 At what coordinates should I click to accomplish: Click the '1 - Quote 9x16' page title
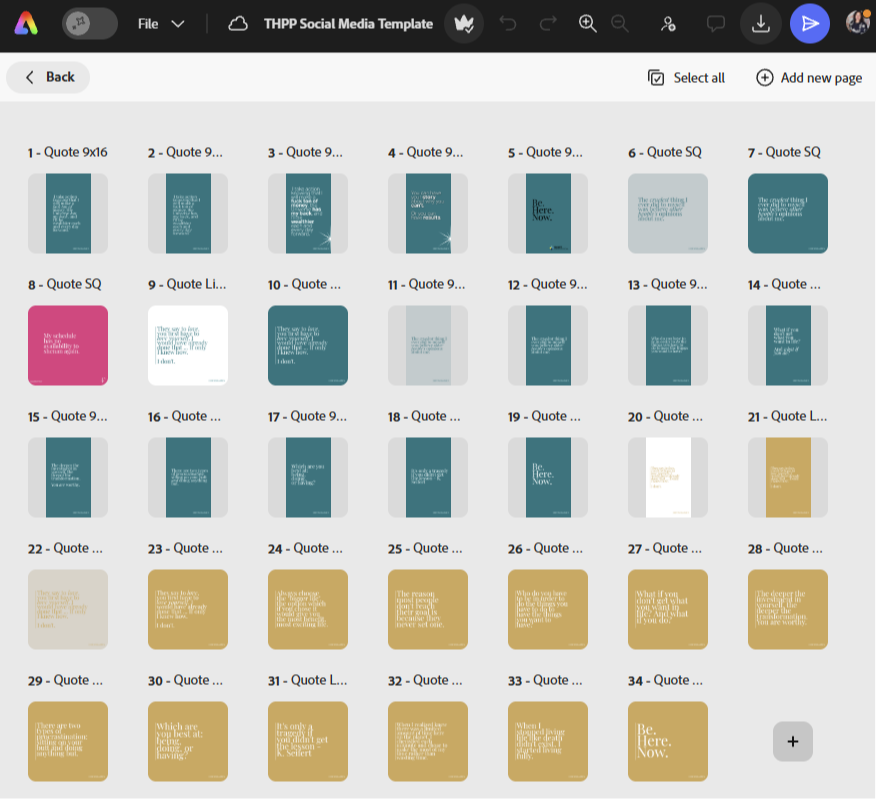[x=68, y=152]
